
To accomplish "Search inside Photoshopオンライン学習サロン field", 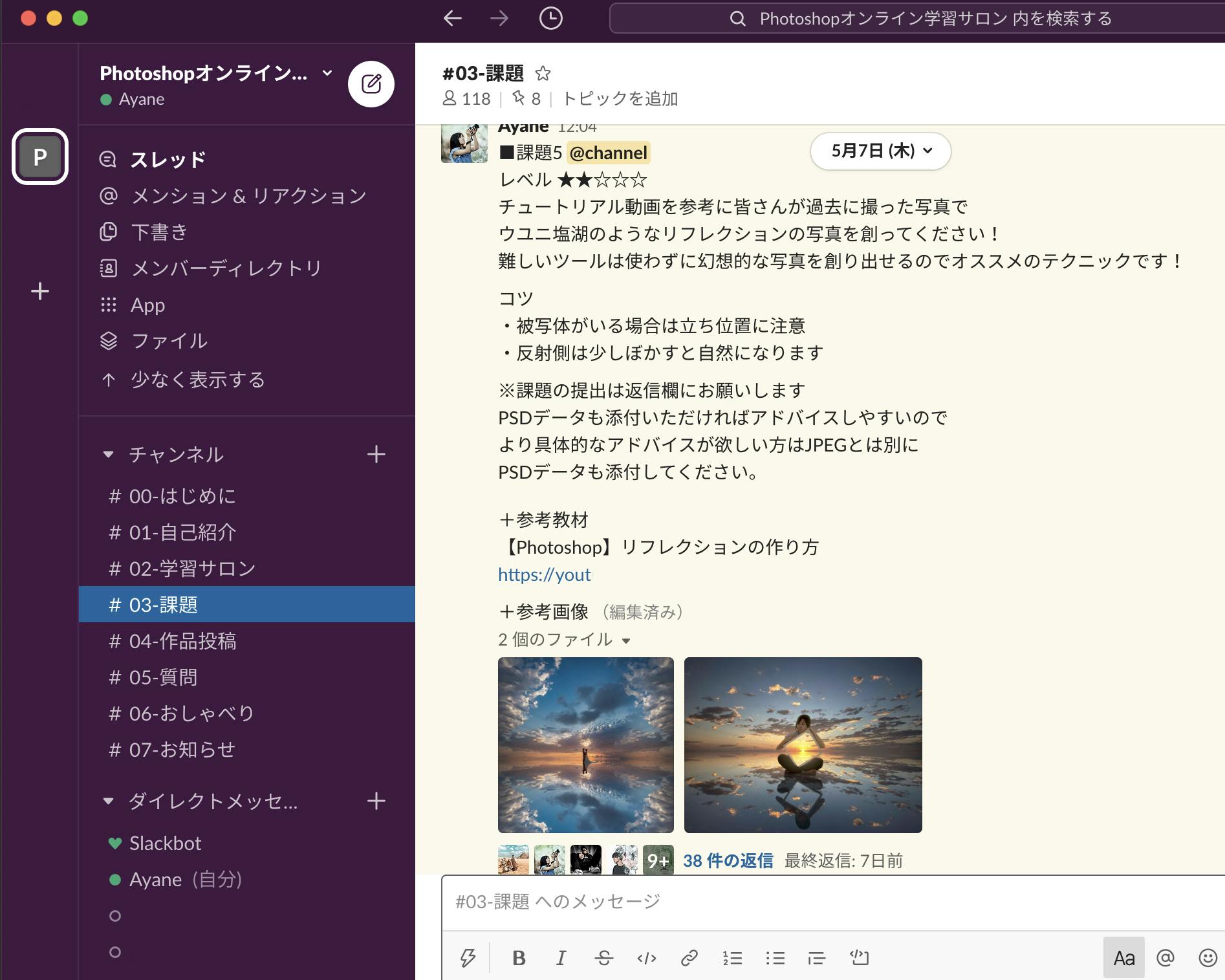I will (x=917, y=18).
